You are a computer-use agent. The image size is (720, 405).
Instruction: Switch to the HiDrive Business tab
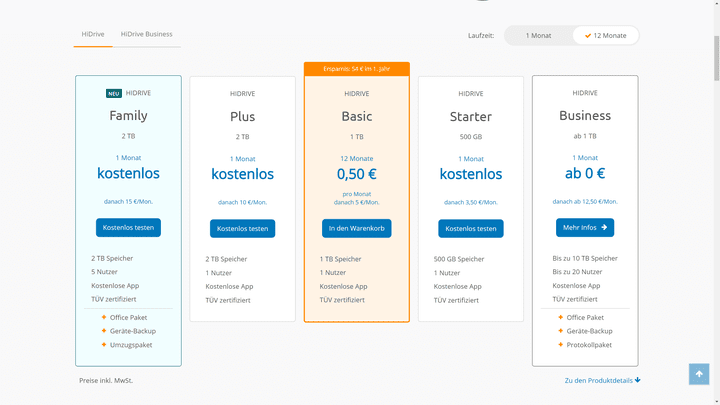pyautogui.click(x=147, y=34)
